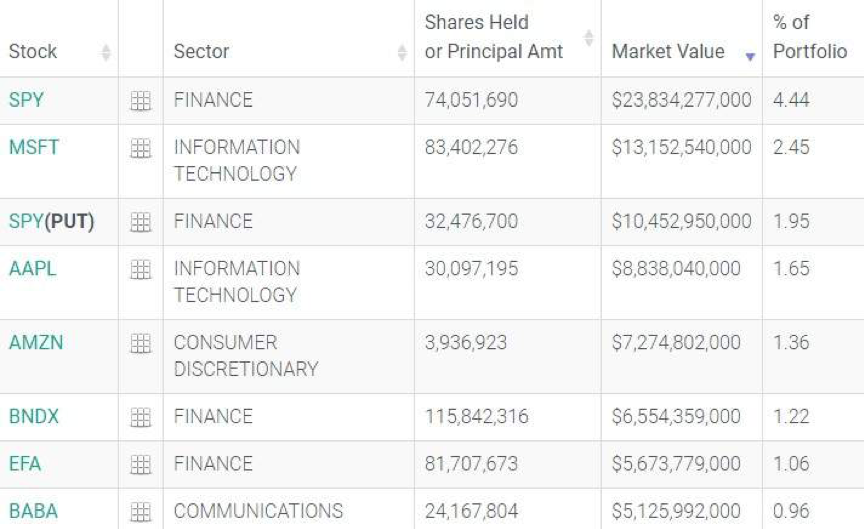Open the grid icon in the SPY(PUT) row
Image resolution: width=864 pixels, height=529 pixels.
tap(140, 222)
